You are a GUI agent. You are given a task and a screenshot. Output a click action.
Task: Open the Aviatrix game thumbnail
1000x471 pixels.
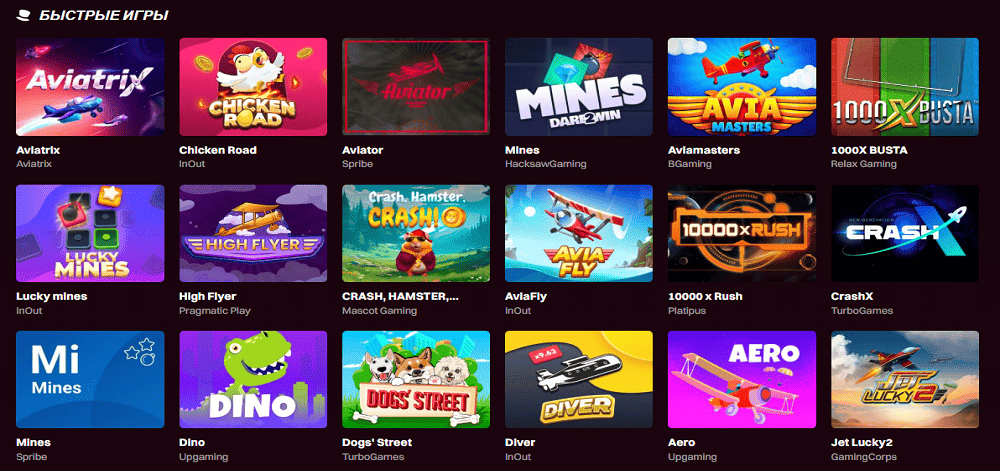click(90, 87)
